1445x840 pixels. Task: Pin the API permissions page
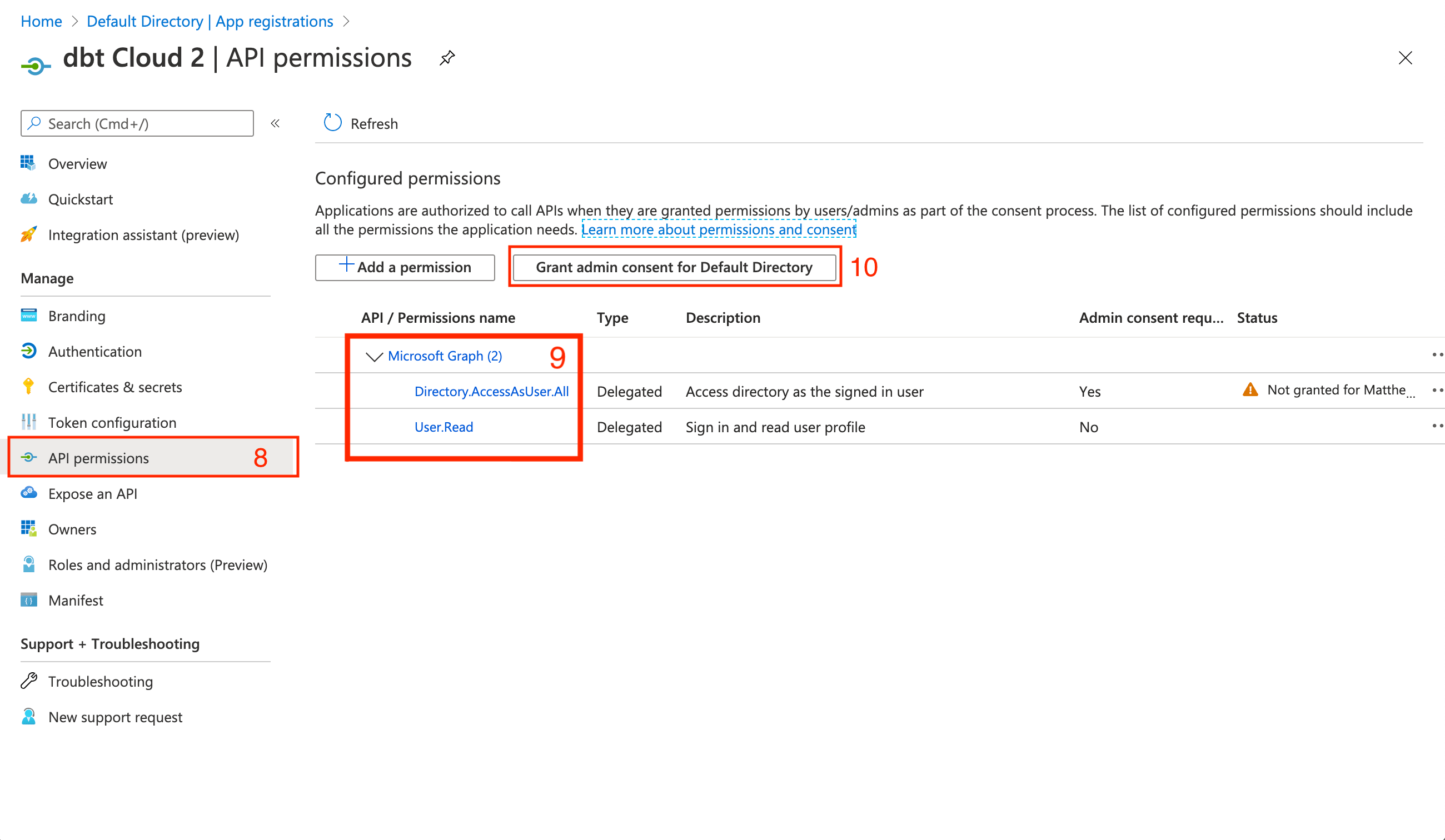coord(447,58)
